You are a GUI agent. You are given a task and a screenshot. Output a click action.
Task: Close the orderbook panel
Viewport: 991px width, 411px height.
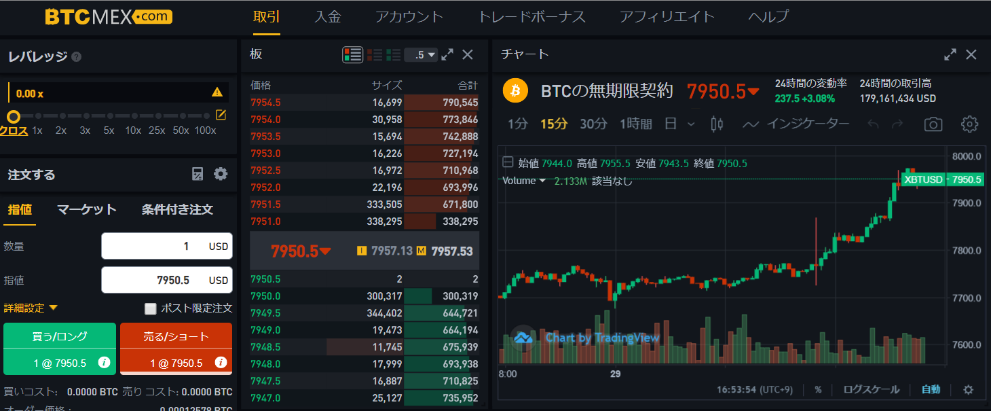[x=468, y=54]
